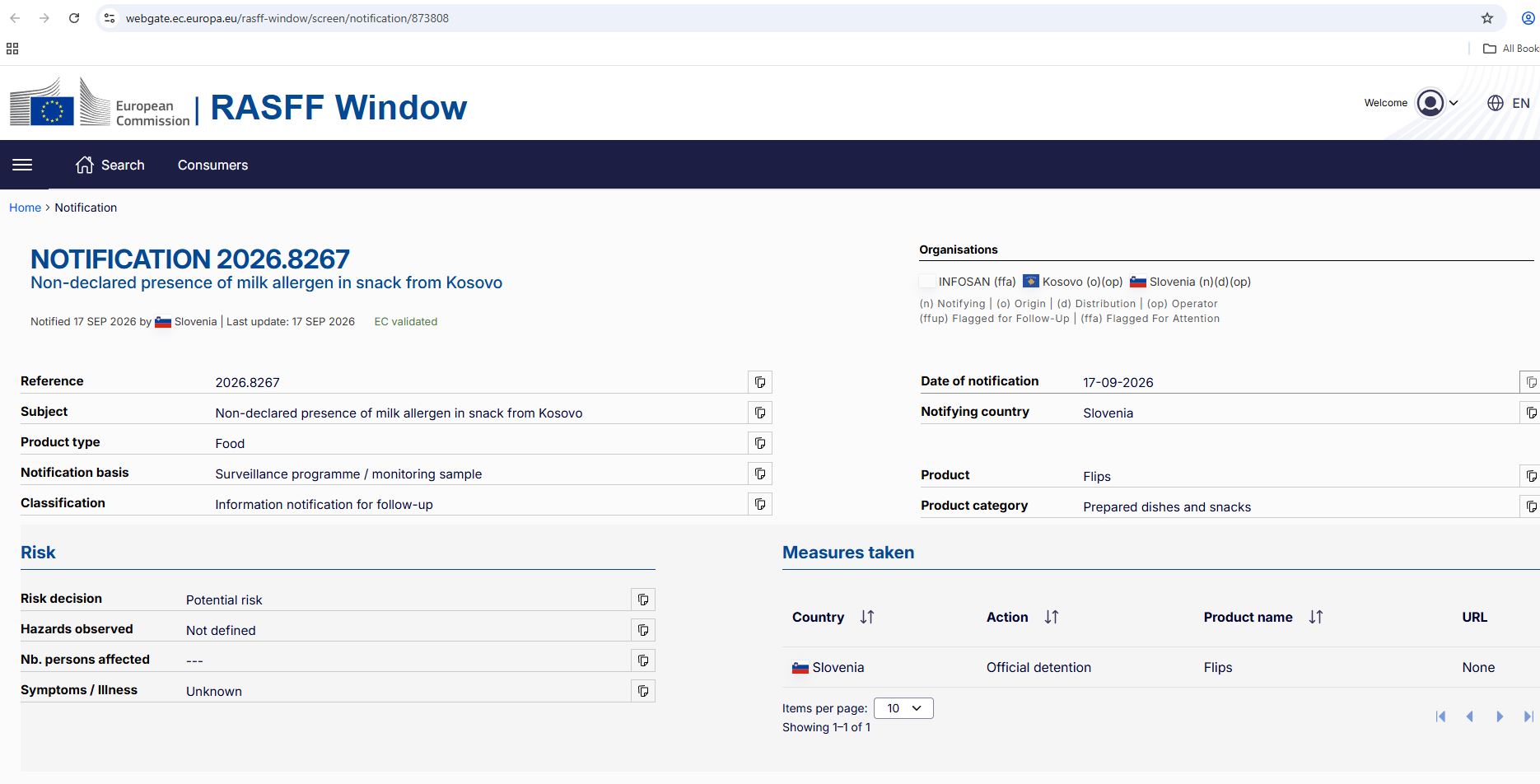Copy the Classification field value
Image resolution: width=1540 pixels, height=784 pixels.
(760, 504)
